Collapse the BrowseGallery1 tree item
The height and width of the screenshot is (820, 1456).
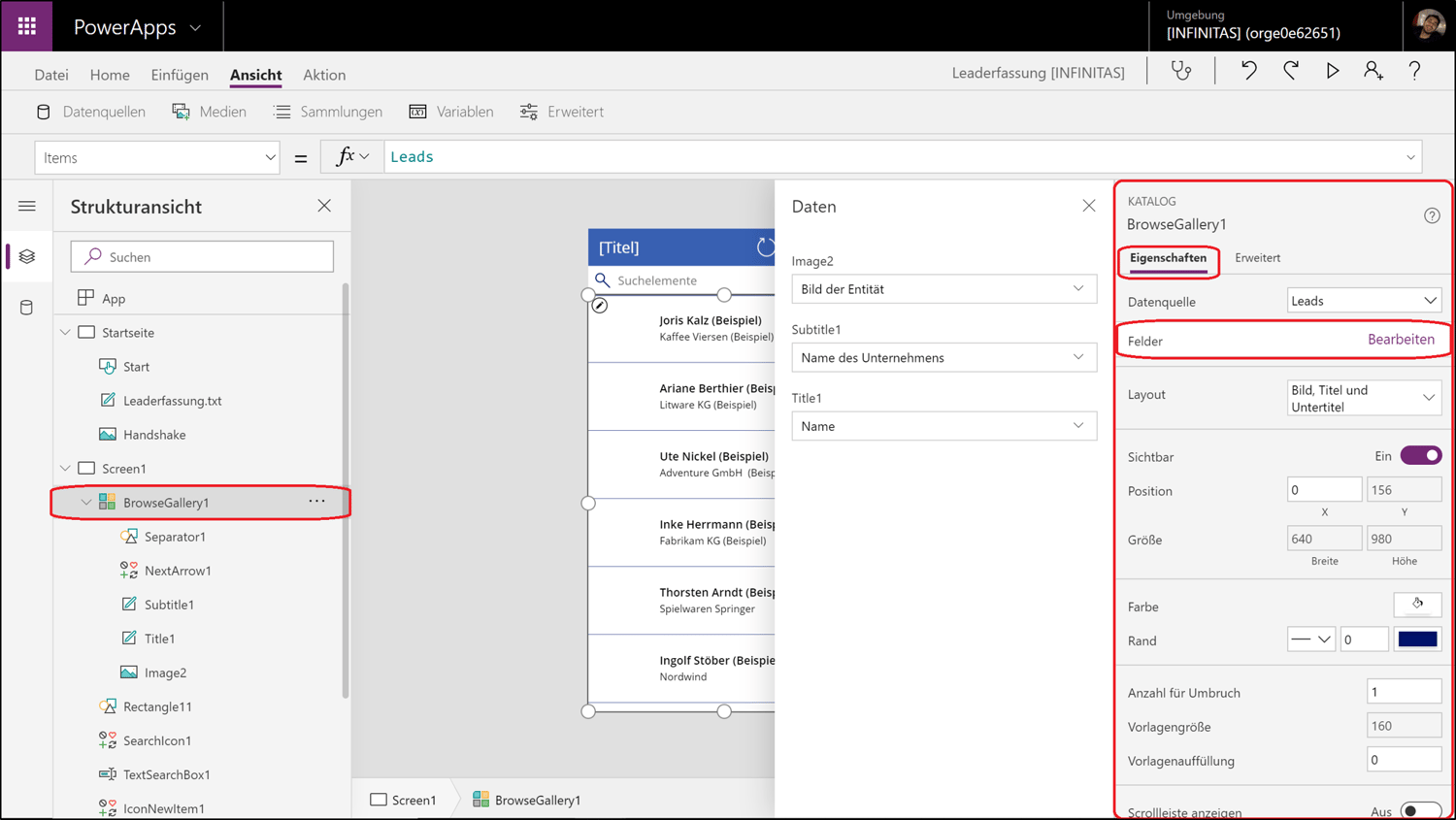point(86,503)
